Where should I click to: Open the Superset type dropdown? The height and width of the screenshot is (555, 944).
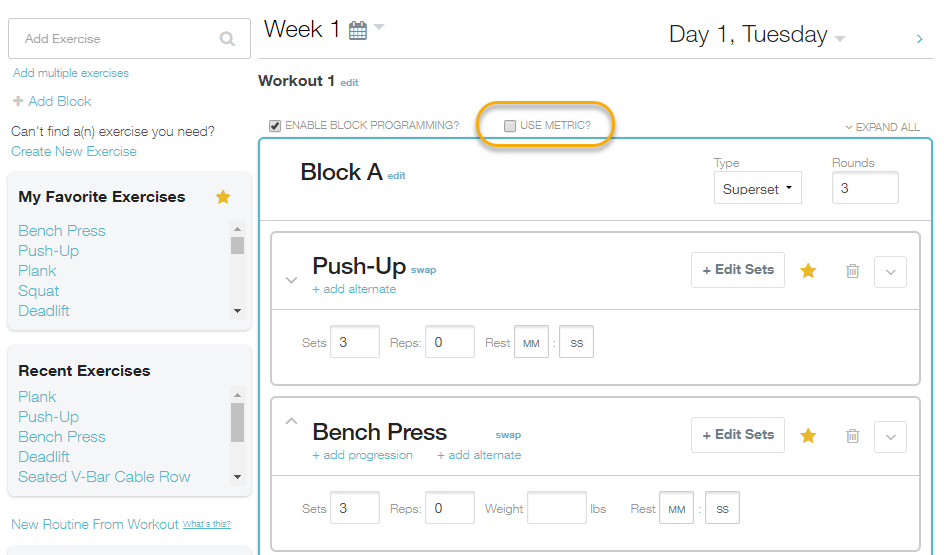pos(757,188)
